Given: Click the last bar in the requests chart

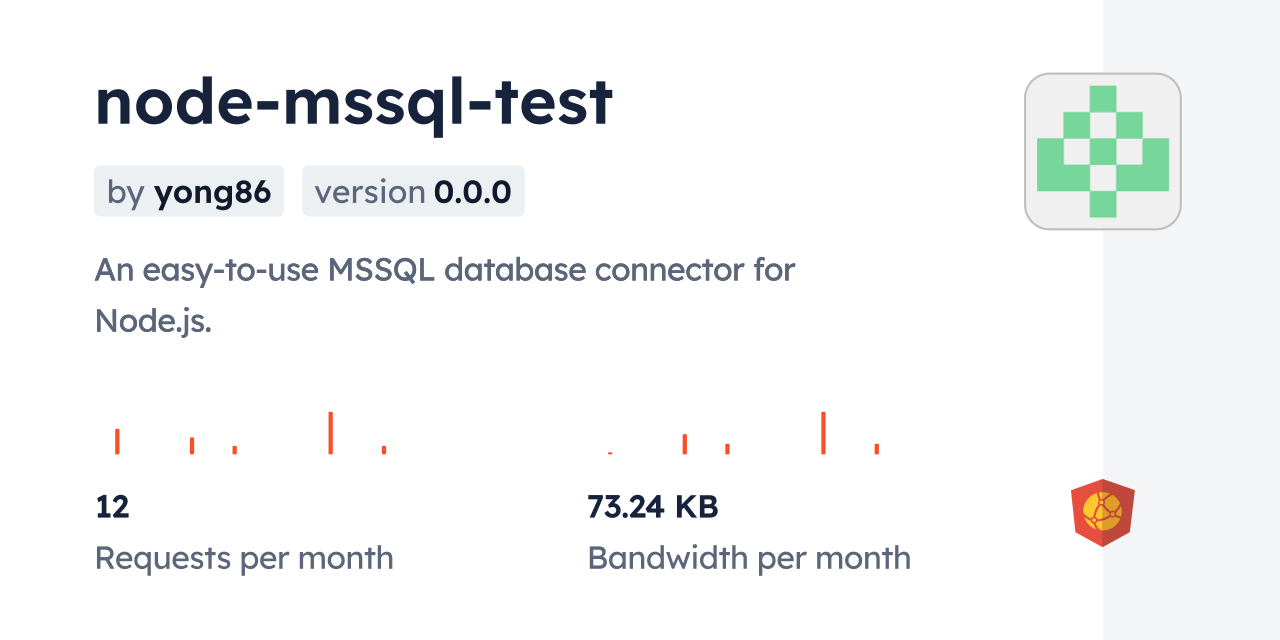Looking at the screenshot, I should point(384,449).
